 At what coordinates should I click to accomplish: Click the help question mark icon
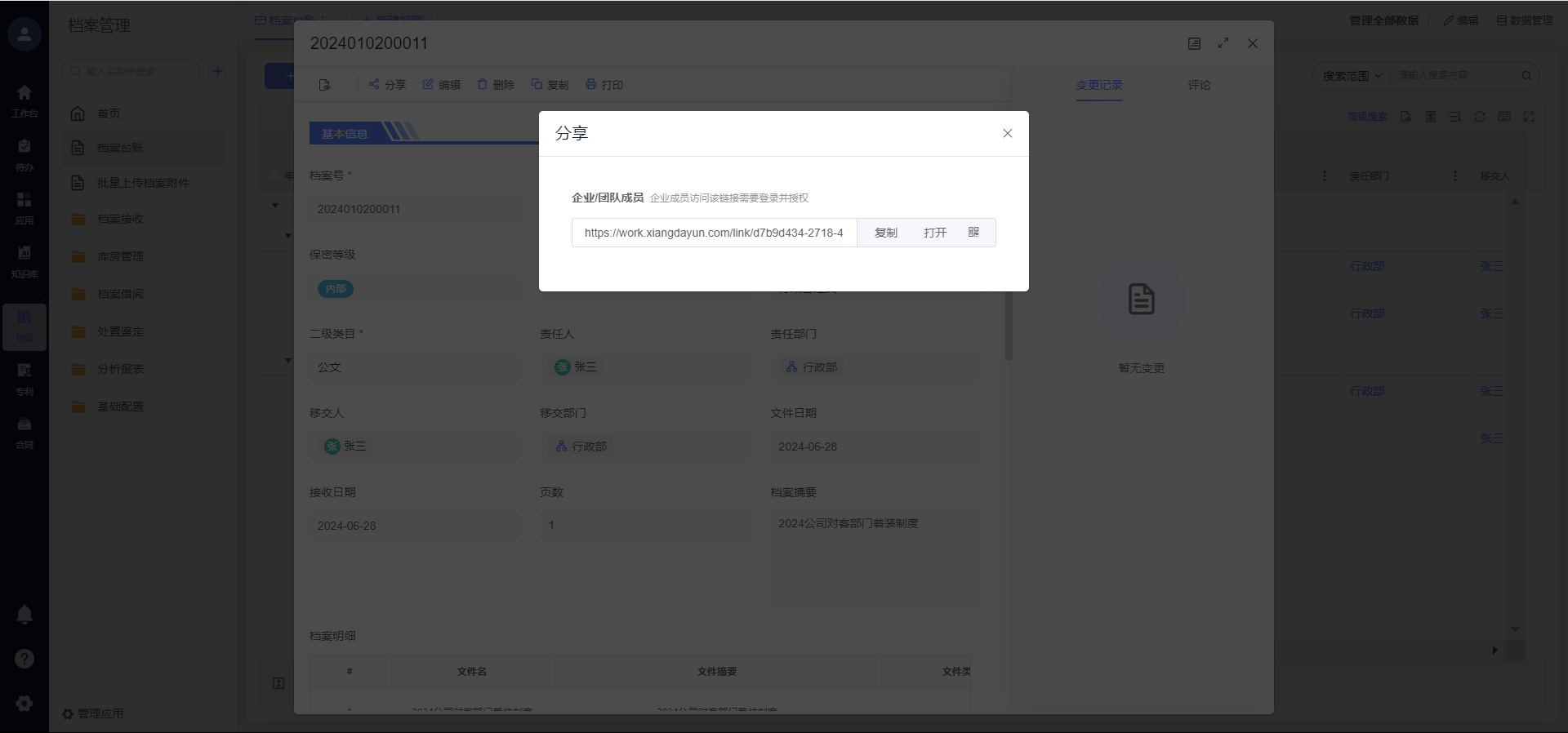pos(24,659)
